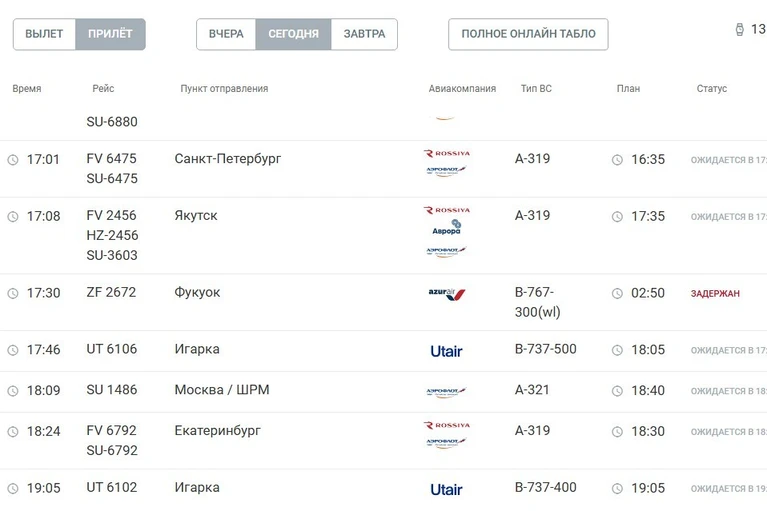Viewport: 767px width, 511px height.
Task: Click the Azur Air logo for Fukuoka flight
Action: 446,294
